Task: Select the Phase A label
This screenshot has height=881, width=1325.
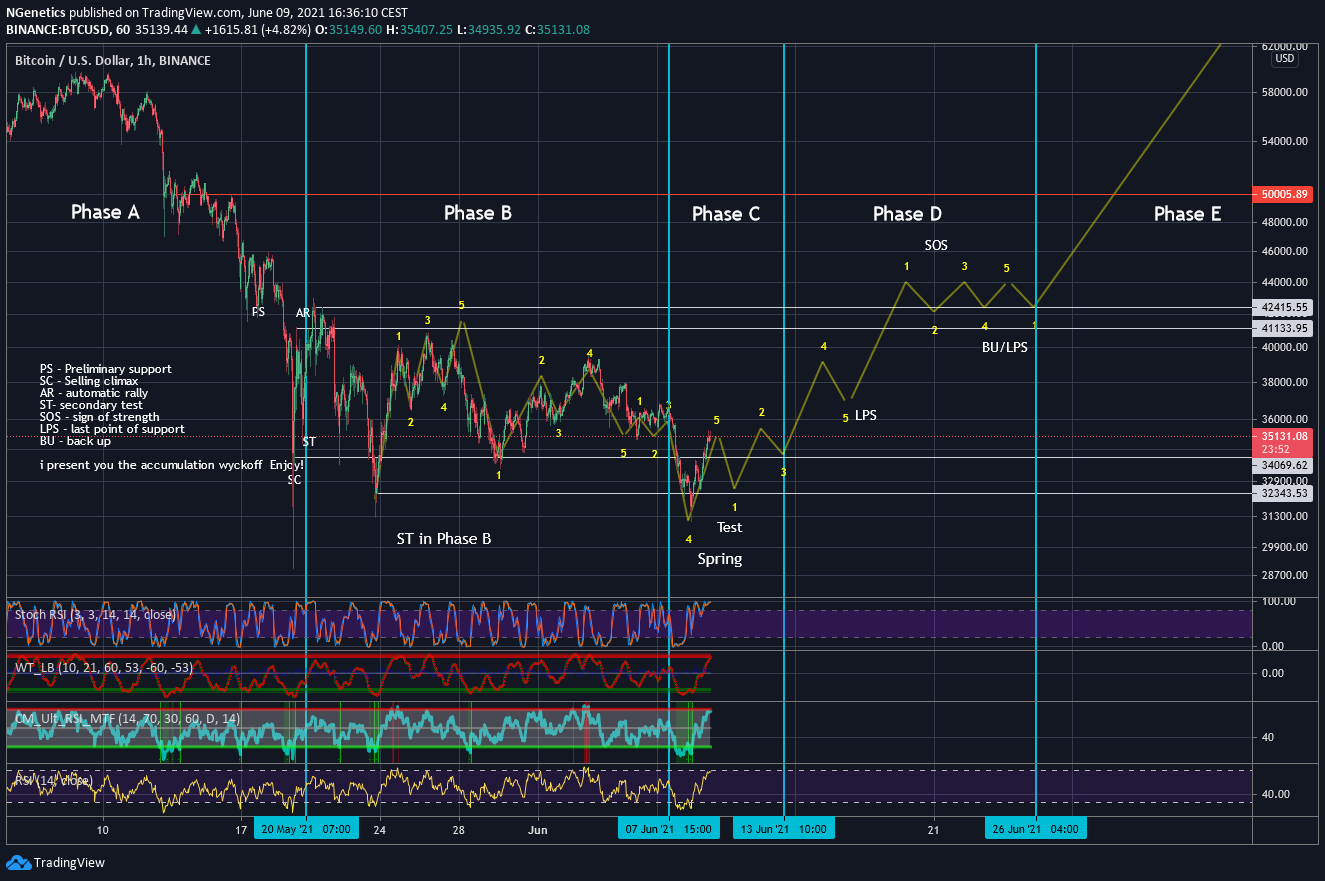Action: tap(105, 212)
